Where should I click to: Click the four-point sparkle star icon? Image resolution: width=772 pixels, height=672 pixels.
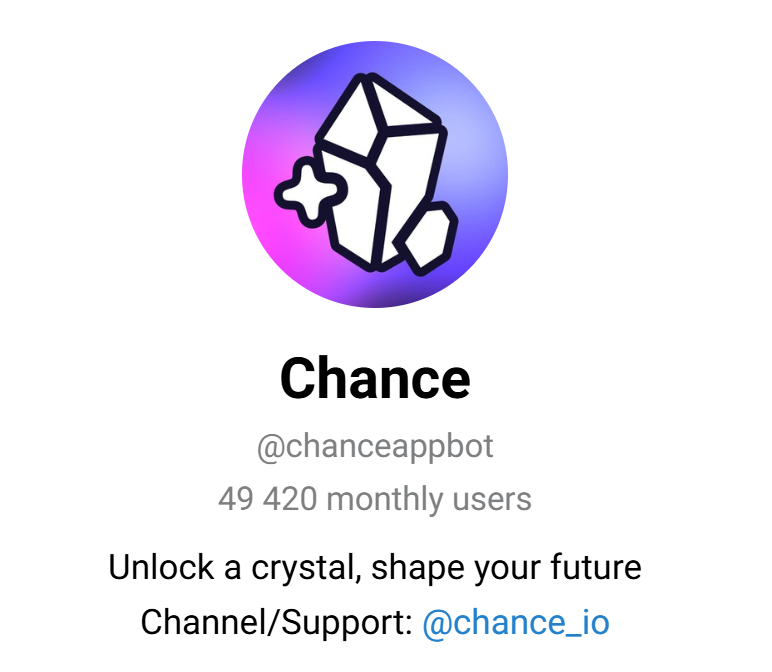coord(311,192)
